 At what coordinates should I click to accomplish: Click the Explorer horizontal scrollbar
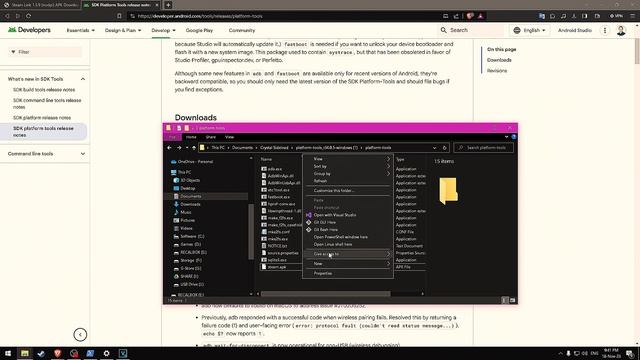coord(325,293)
